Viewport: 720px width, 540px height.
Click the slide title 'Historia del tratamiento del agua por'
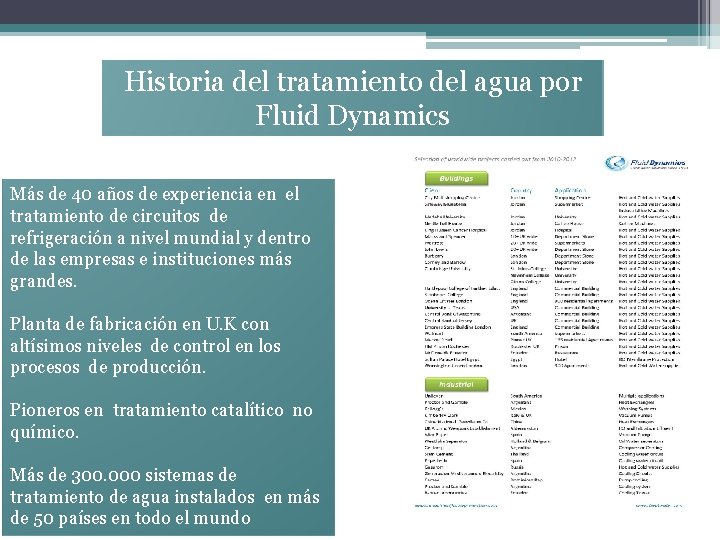(353, 82)
